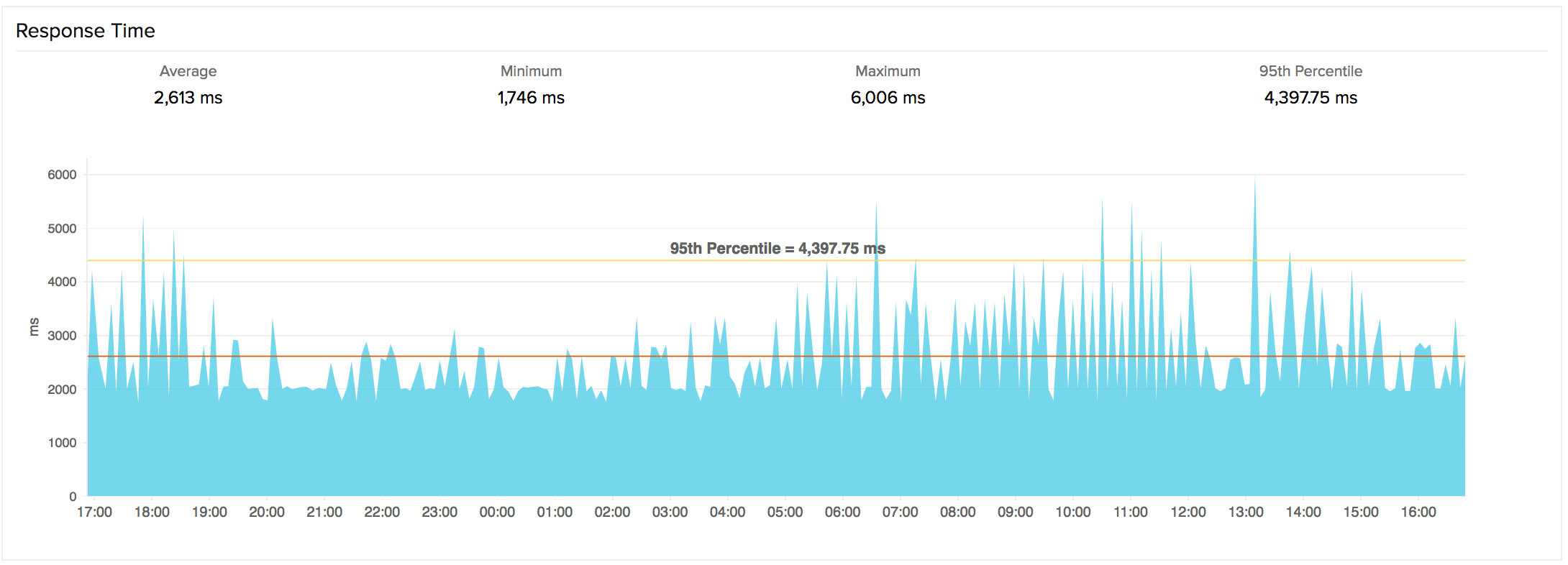Click the 17:00 x-axis time label
Image resolution: width=1568 pixels, height=565 pixels.
click(94, 513)
